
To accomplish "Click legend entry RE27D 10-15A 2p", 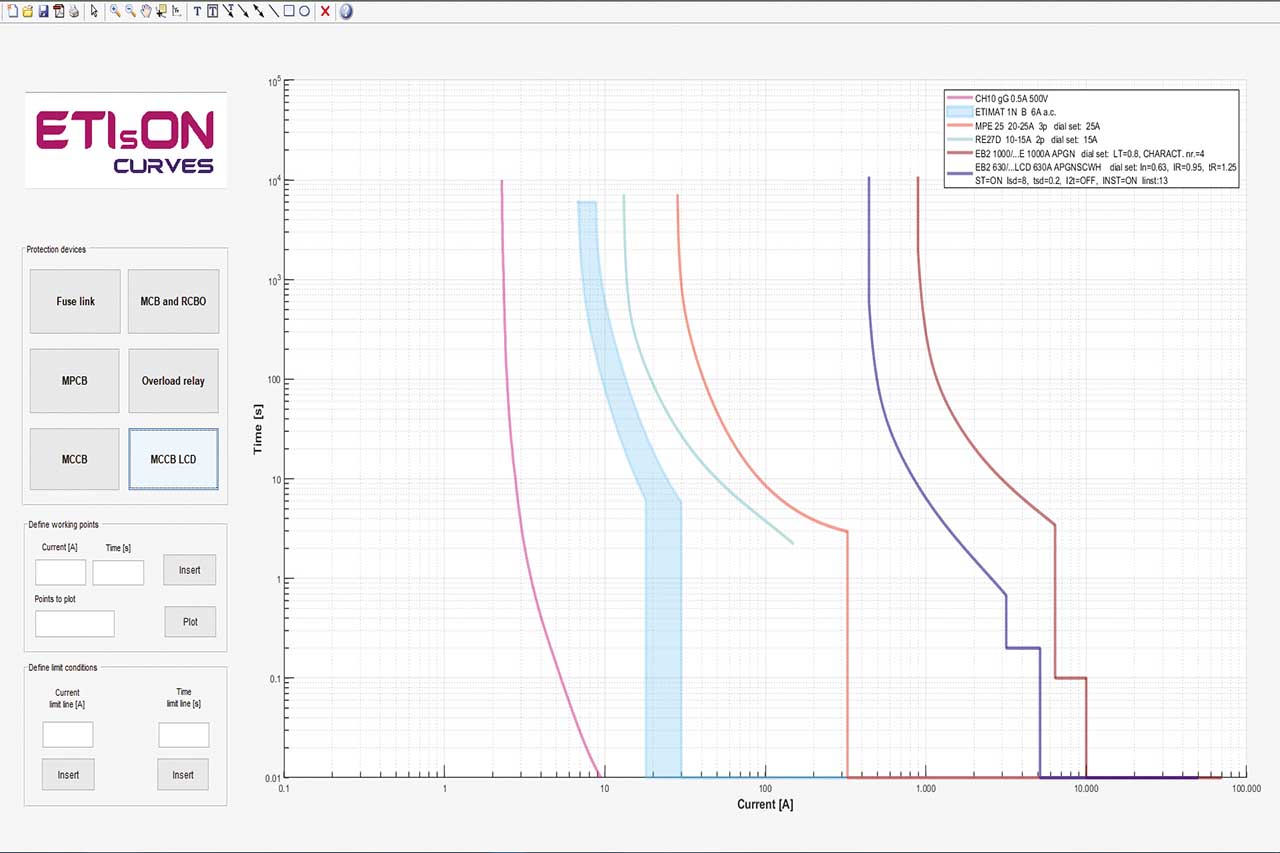I will tap(1023, 140).
